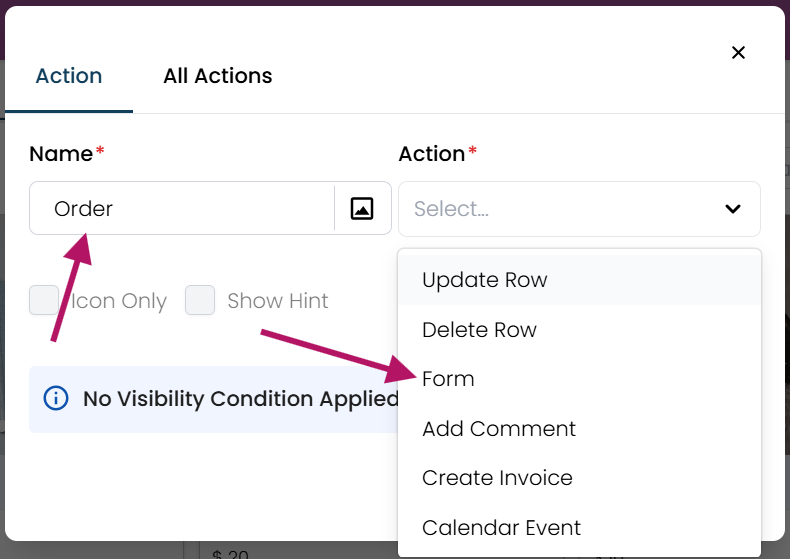Select the Action tab
Image resolution: width=790 pixels, height=559 pixels.
pyautogui.click(x=68, y=76)
